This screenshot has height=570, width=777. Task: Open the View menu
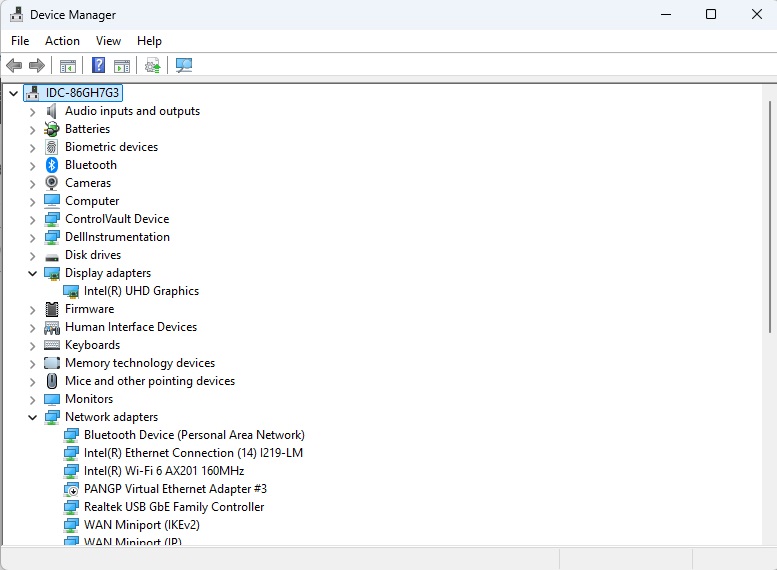coord(108,41)
